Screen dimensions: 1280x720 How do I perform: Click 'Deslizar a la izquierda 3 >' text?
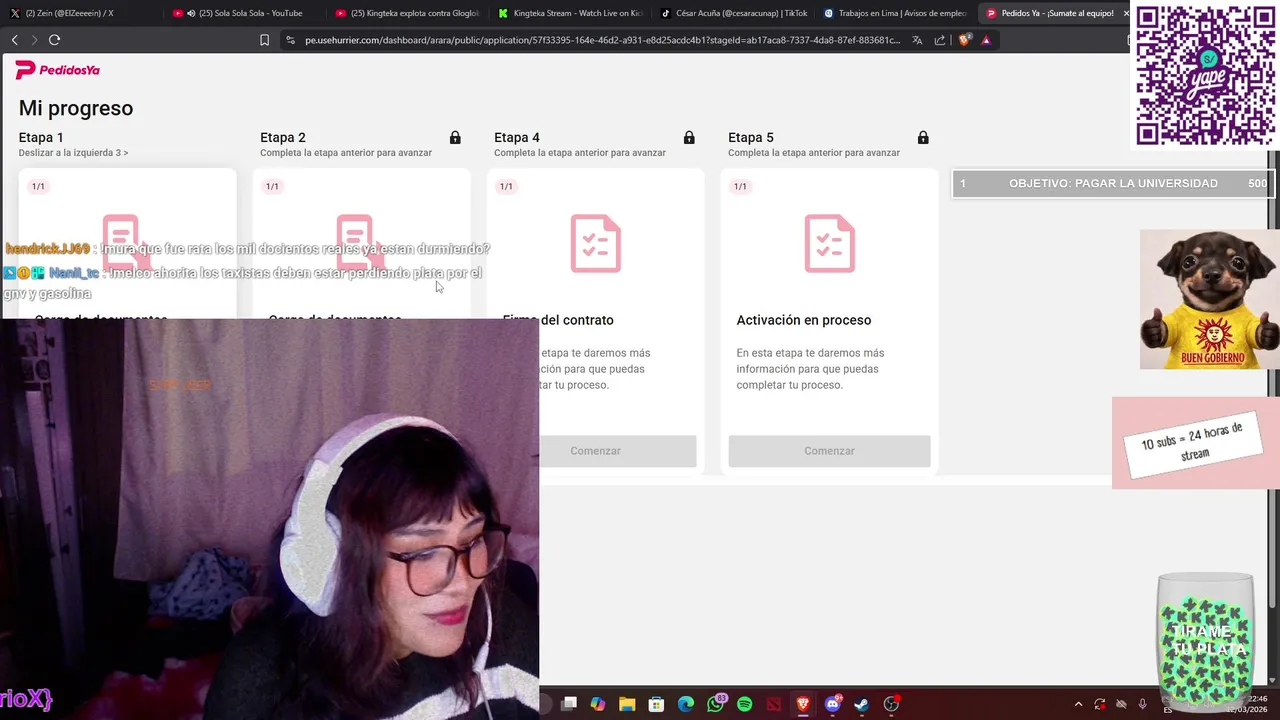[x=73, y=153]
